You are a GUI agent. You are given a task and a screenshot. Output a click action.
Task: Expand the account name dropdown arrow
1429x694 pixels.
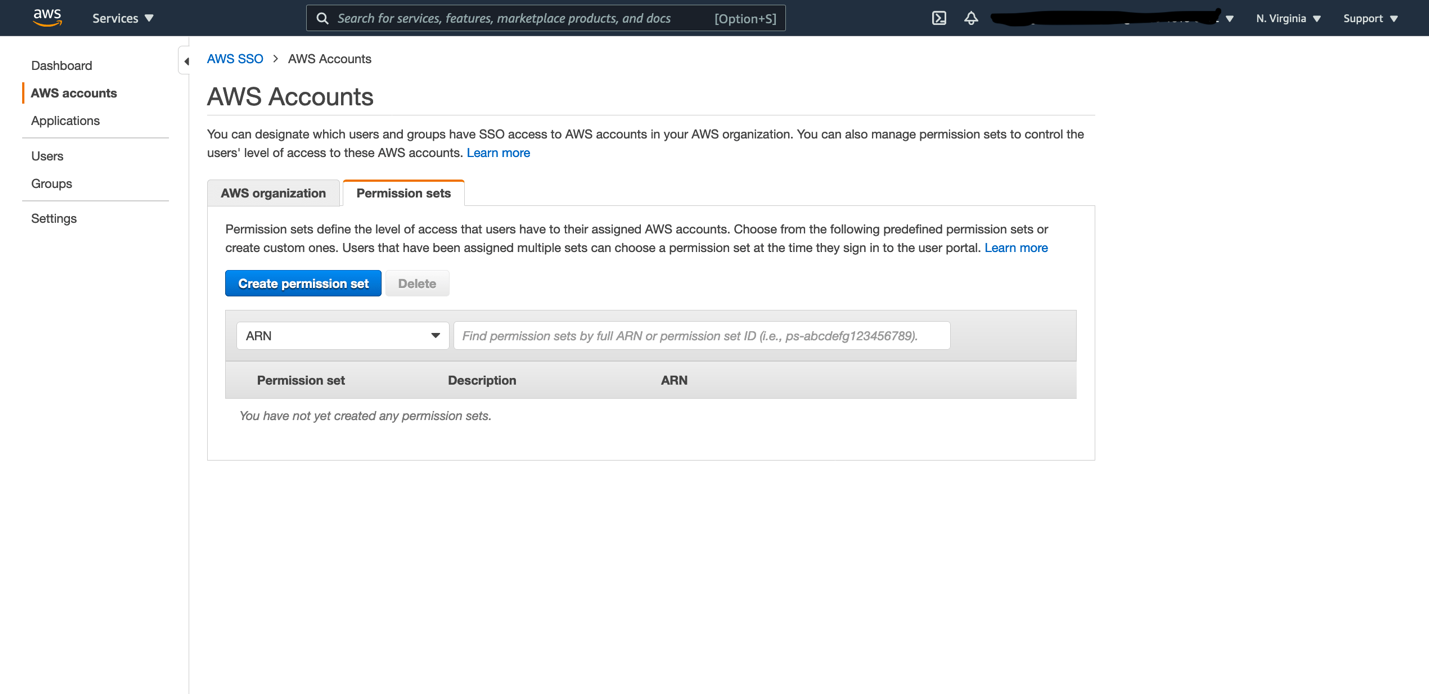tap(1230, 19)
